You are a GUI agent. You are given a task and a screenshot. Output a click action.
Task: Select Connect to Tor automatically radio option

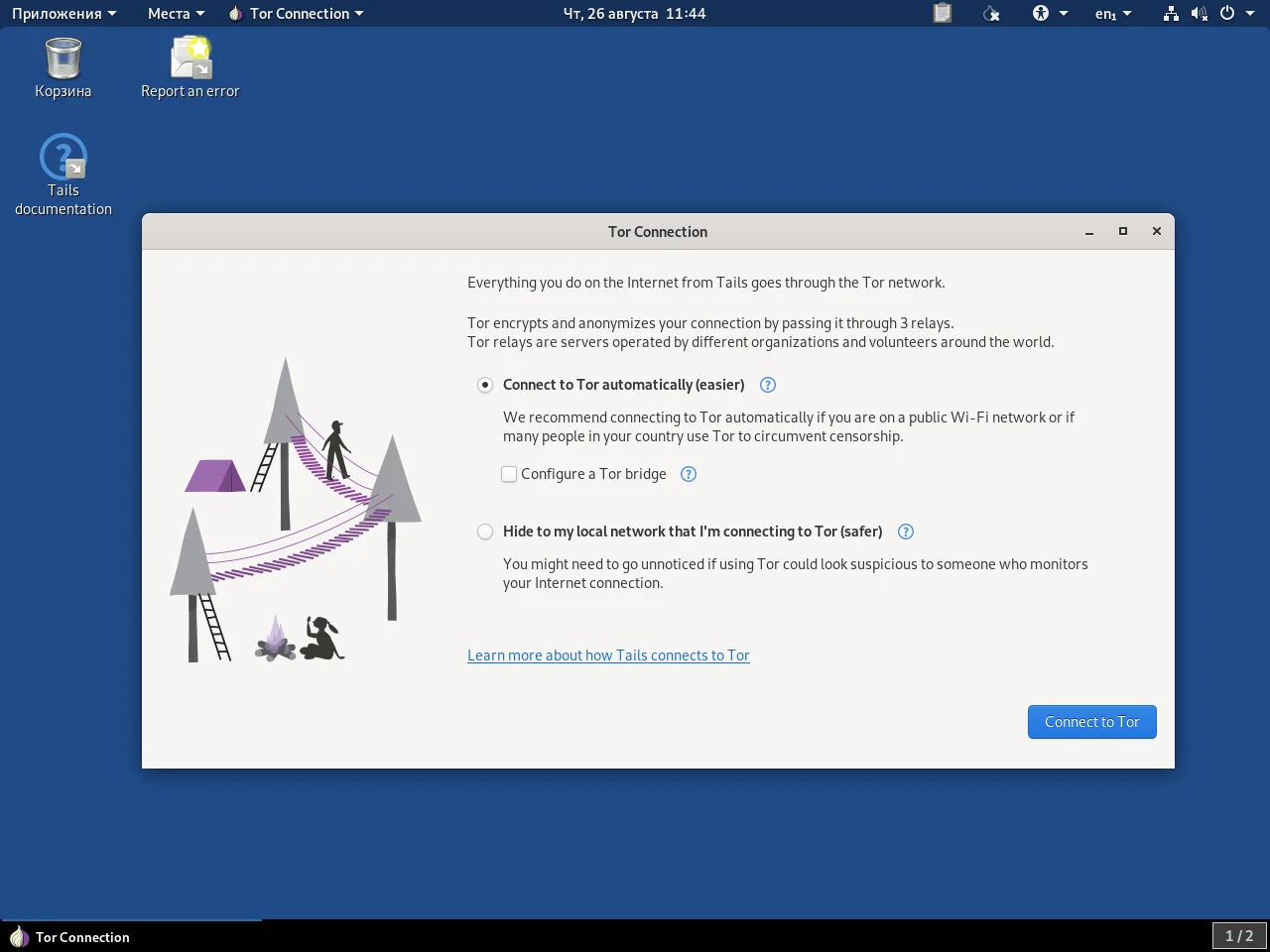(x=485, y=385)
